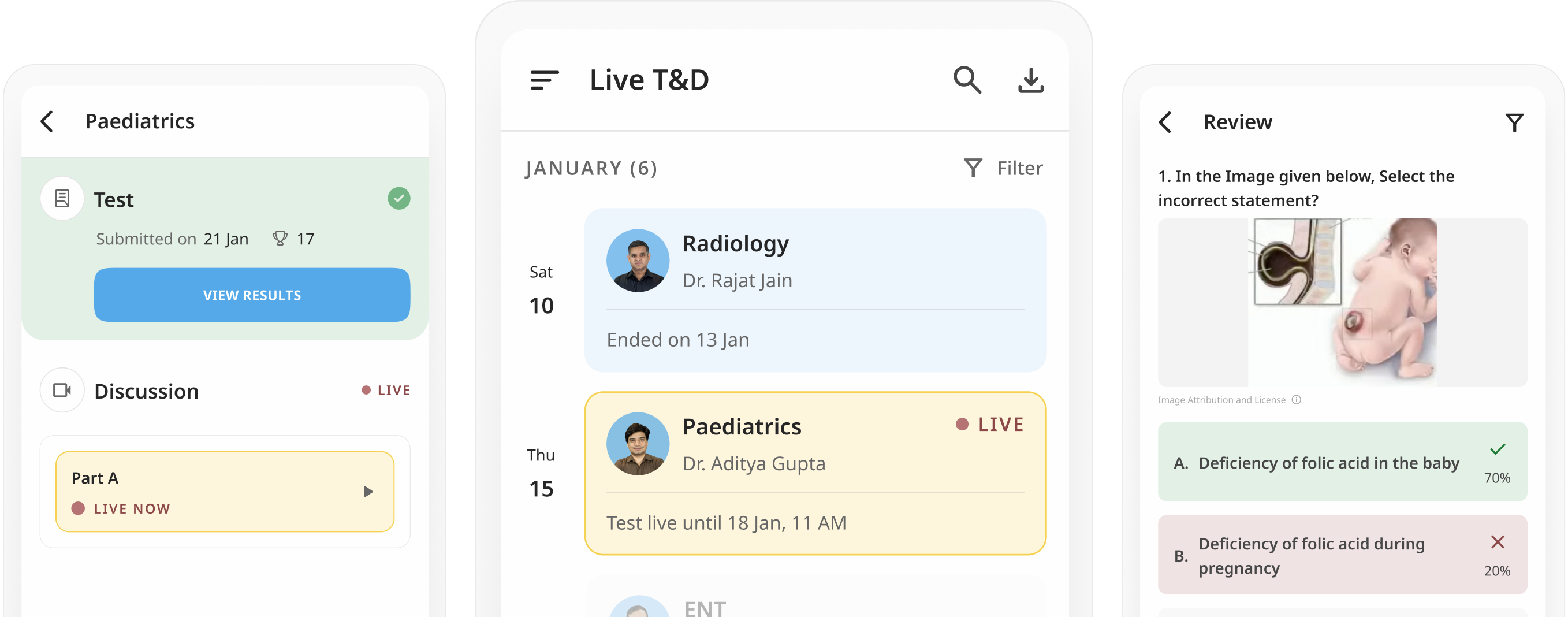Open the live Paediatrics test card

[x=814, y=473]
